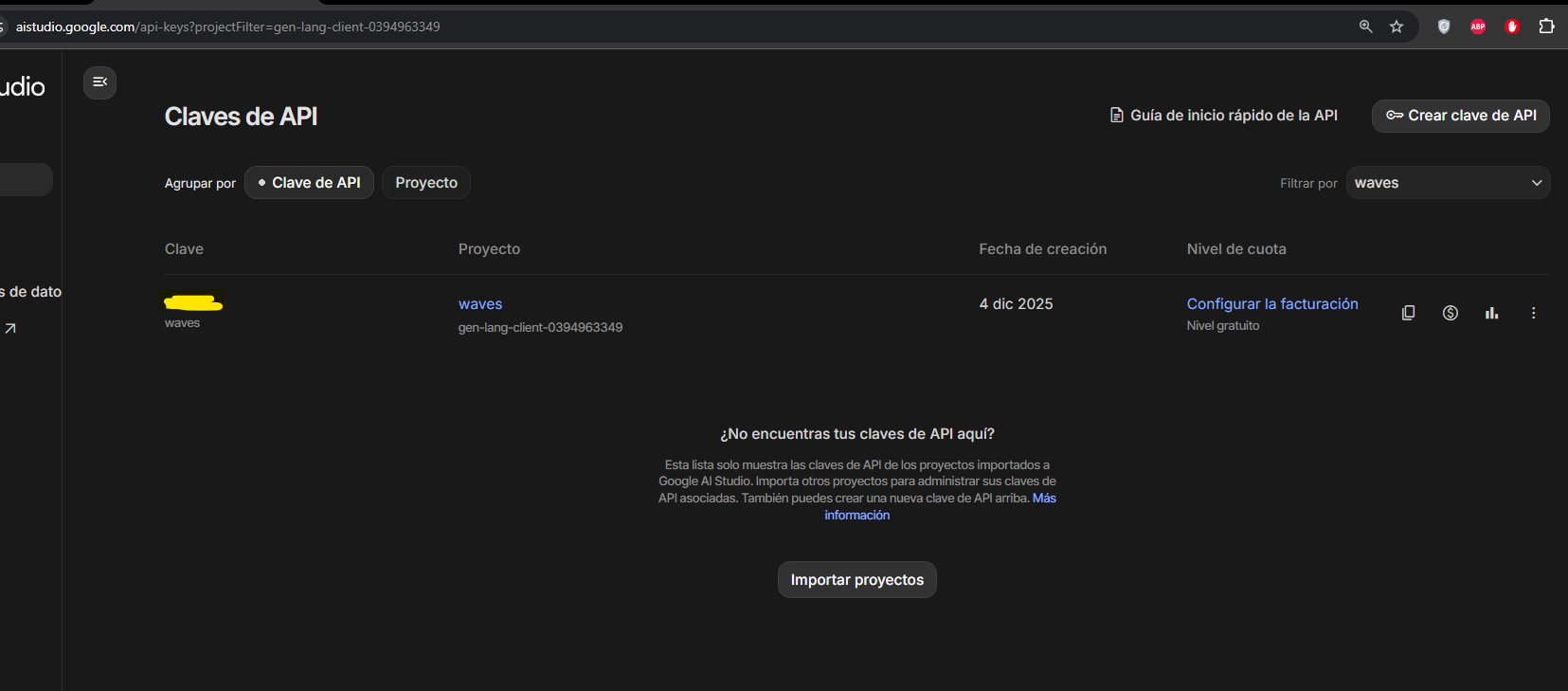Click the external link arrow in left sidebar
The width and height of the screenshot is (1568, 691).
(10, 329)
